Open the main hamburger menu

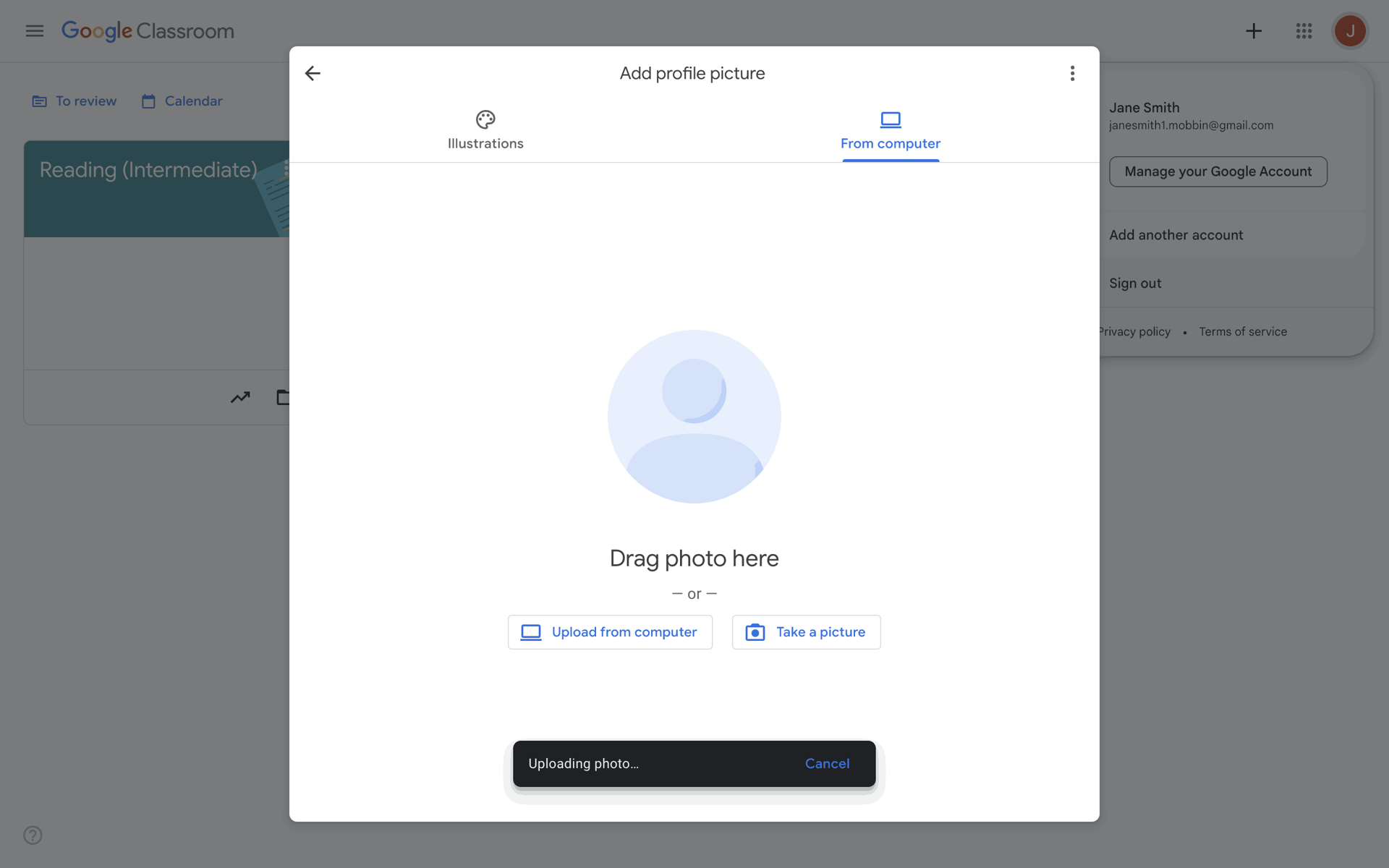tap(35, 31)
